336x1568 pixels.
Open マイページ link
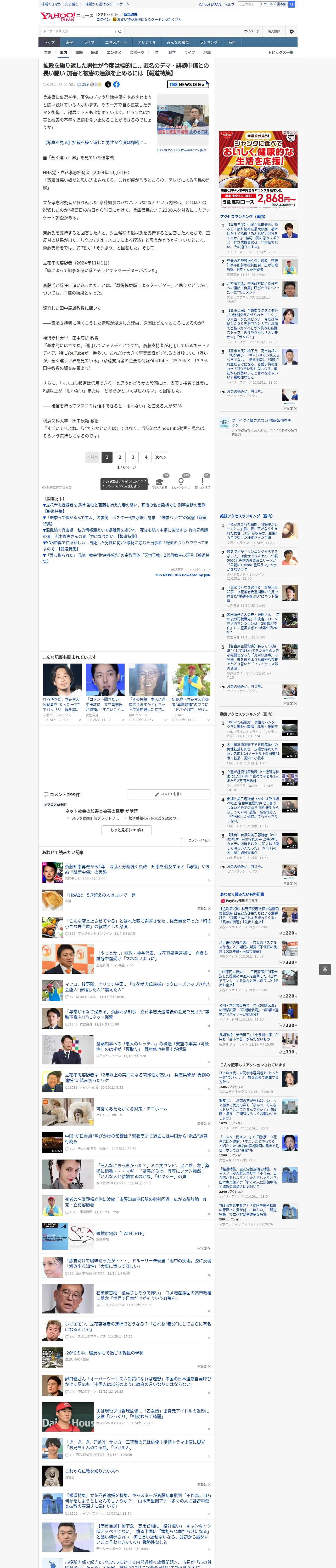tap(251, 32)
